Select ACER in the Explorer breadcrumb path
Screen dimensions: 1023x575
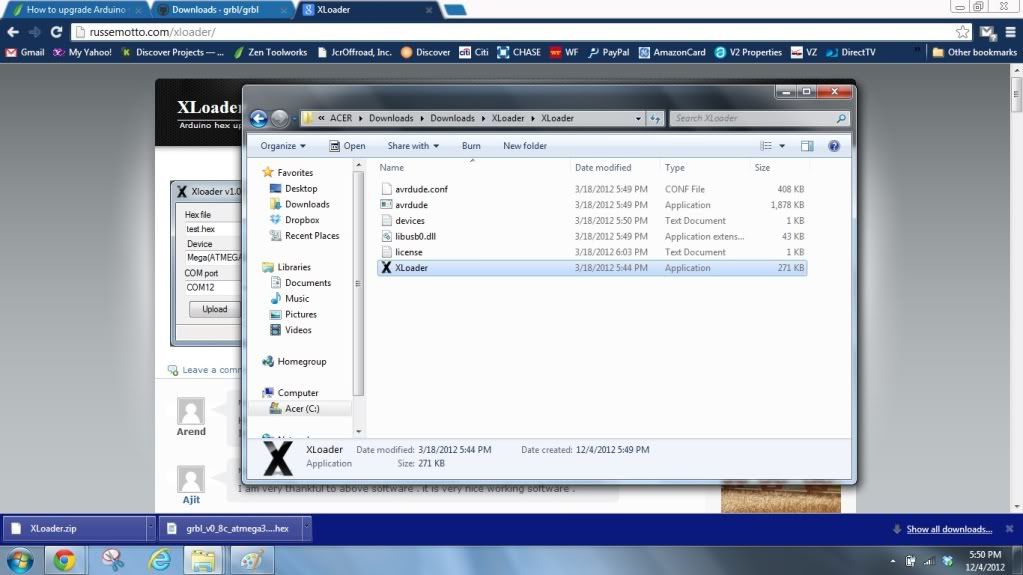tap(341, 118)
